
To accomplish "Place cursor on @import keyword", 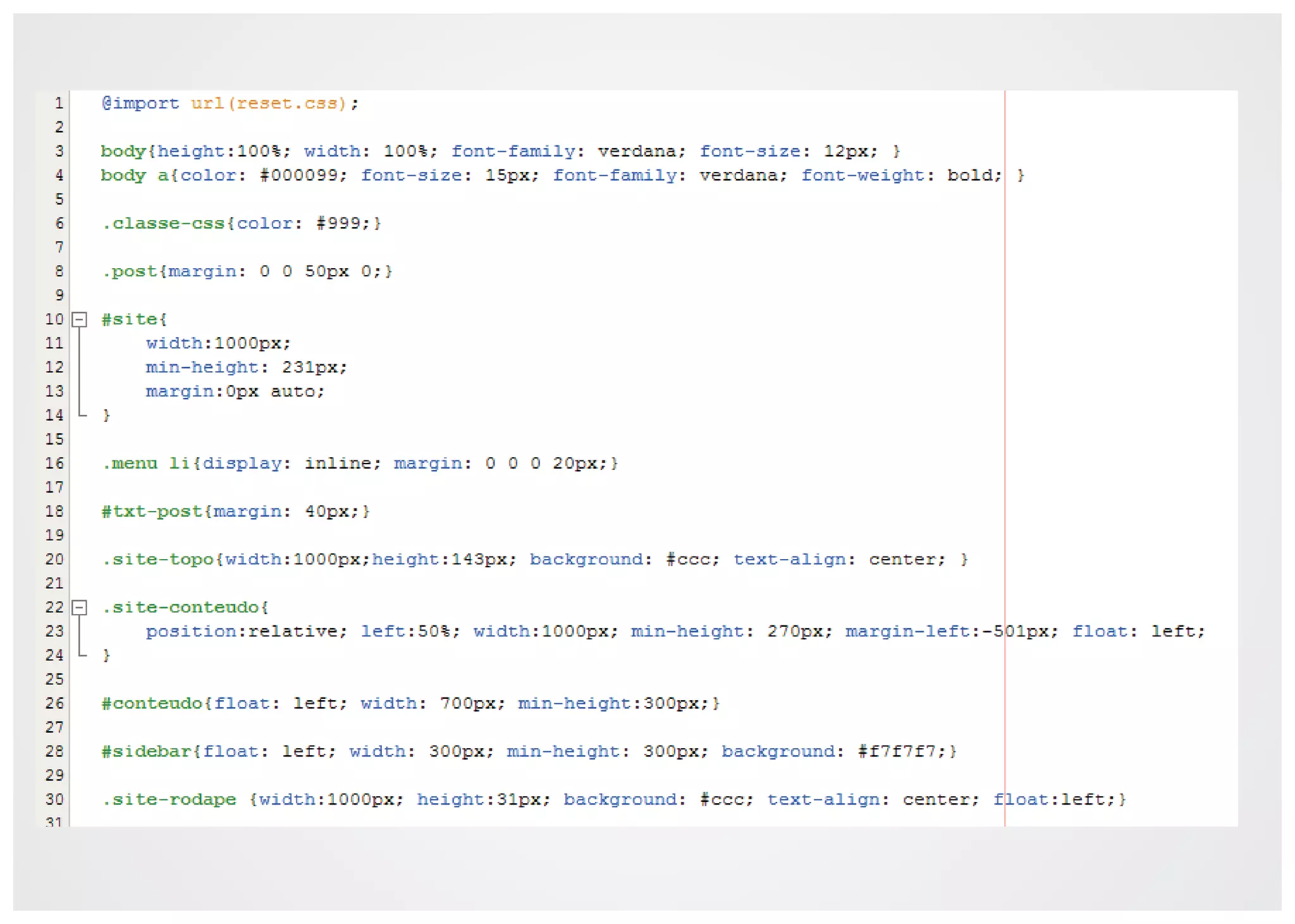I will pos(140,103).
